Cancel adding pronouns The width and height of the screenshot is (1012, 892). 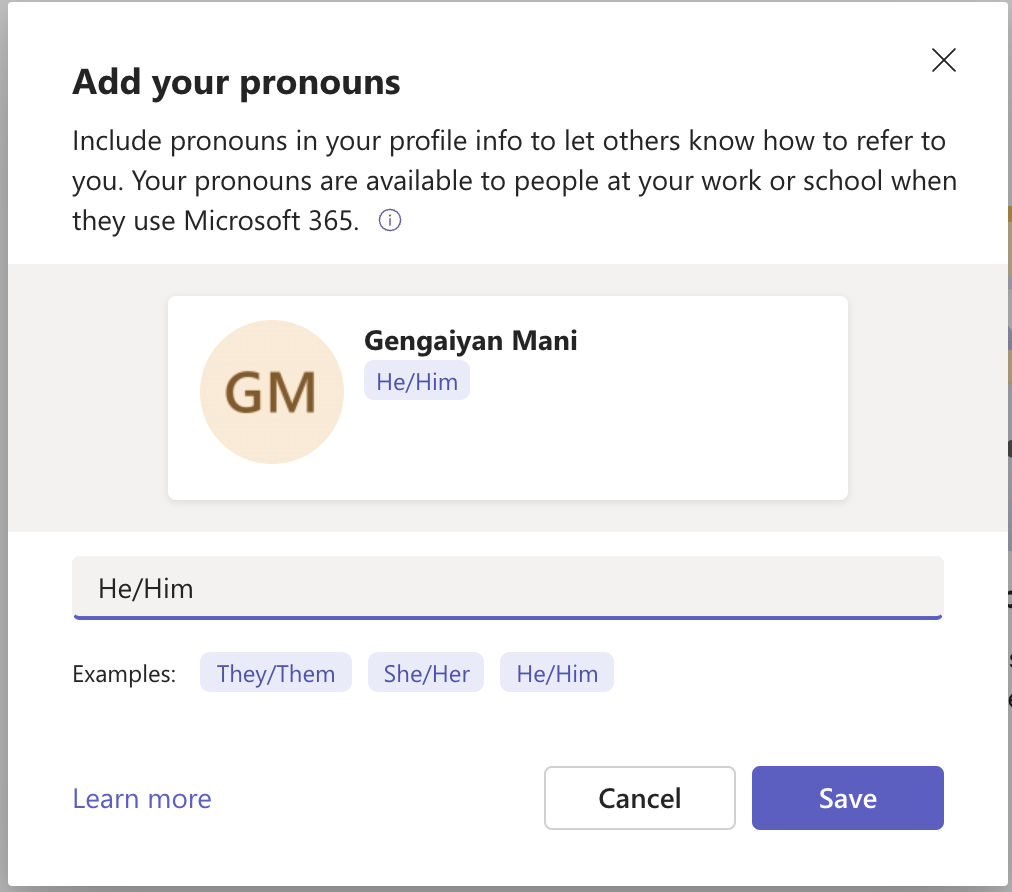640,798
